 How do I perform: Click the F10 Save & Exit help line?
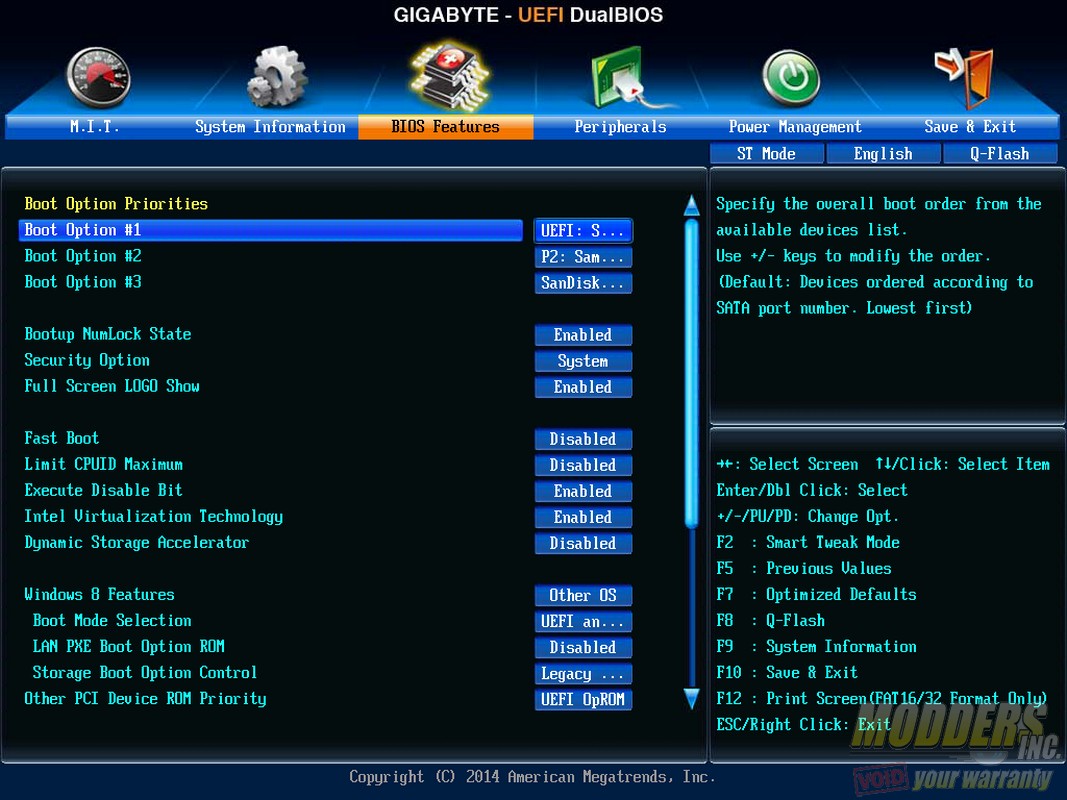787,673
